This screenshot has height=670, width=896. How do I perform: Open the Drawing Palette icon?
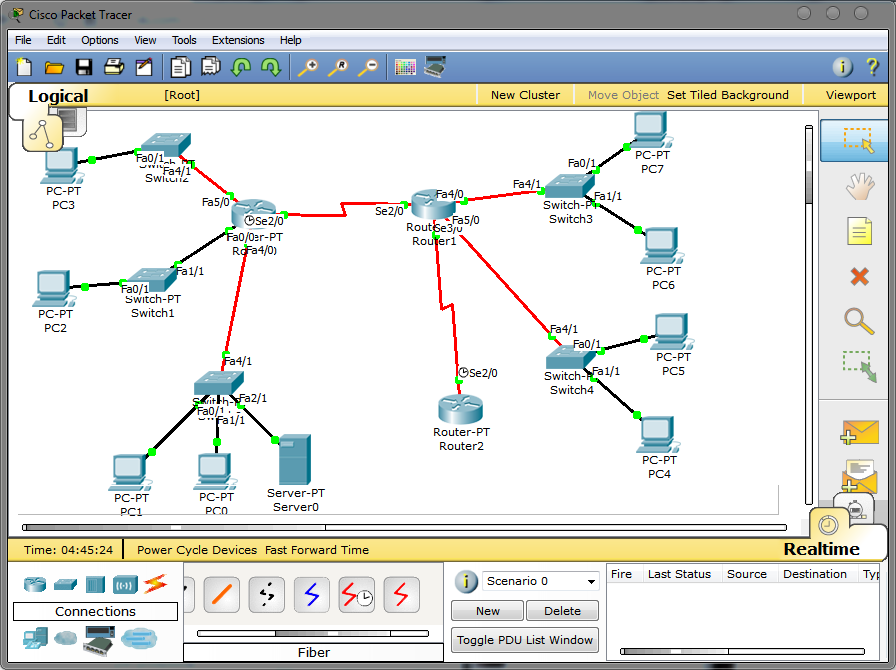(405, 67)
